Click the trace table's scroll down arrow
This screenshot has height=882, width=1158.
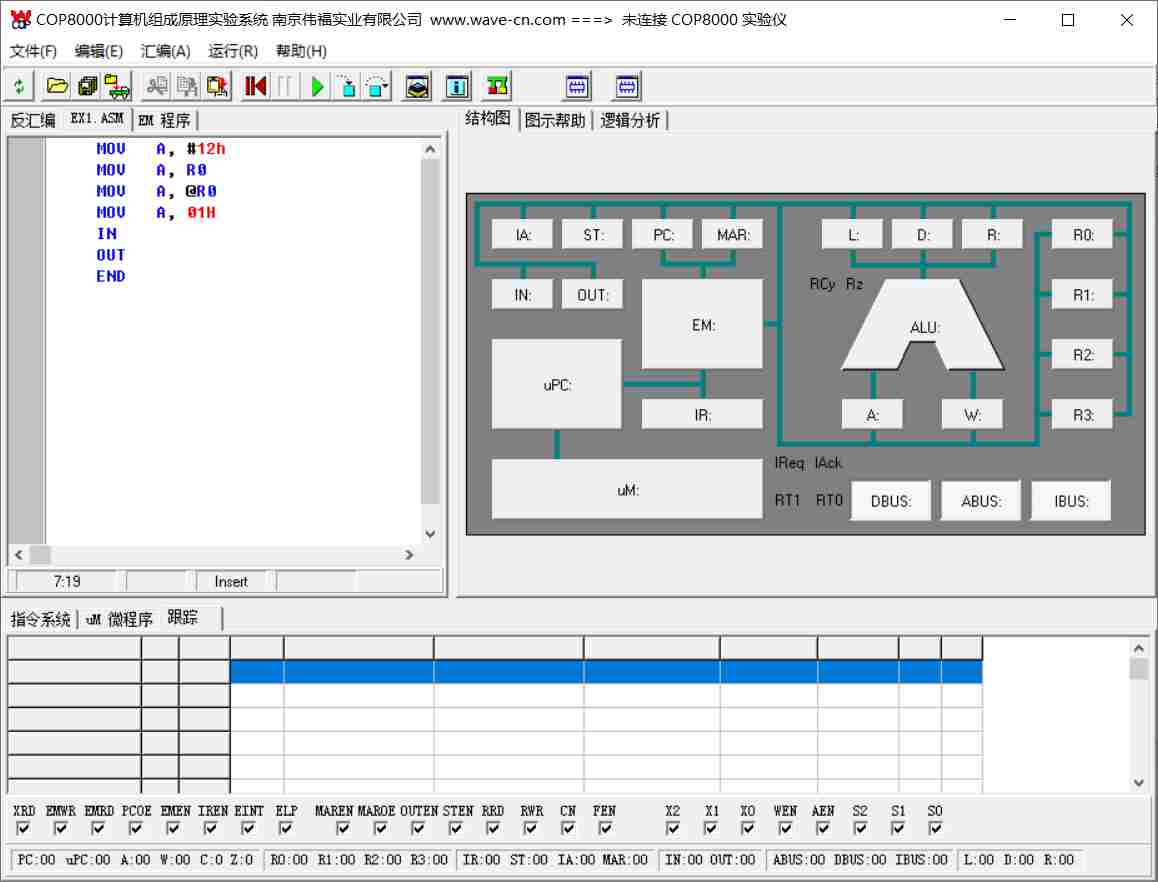[1138, 783]
